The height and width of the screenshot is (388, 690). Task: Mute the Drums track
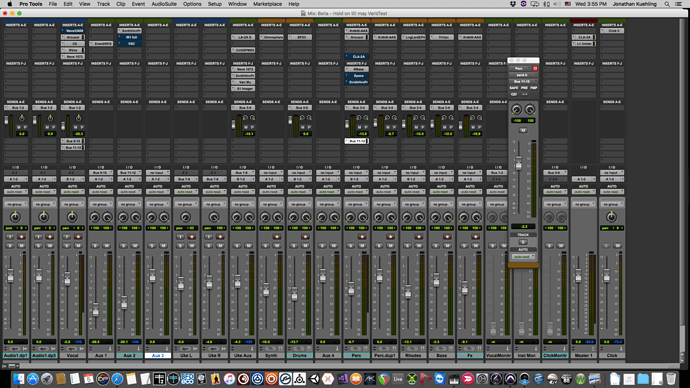(305, 245)
